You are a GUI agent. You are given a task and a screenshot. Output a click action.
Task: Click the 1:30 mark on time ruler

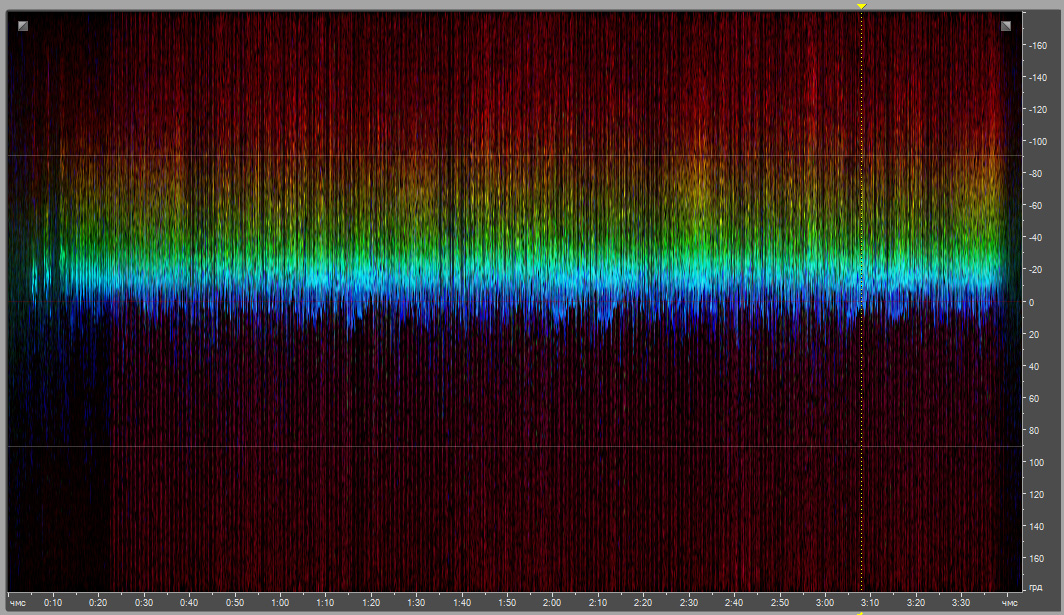[x=416, y=603]
